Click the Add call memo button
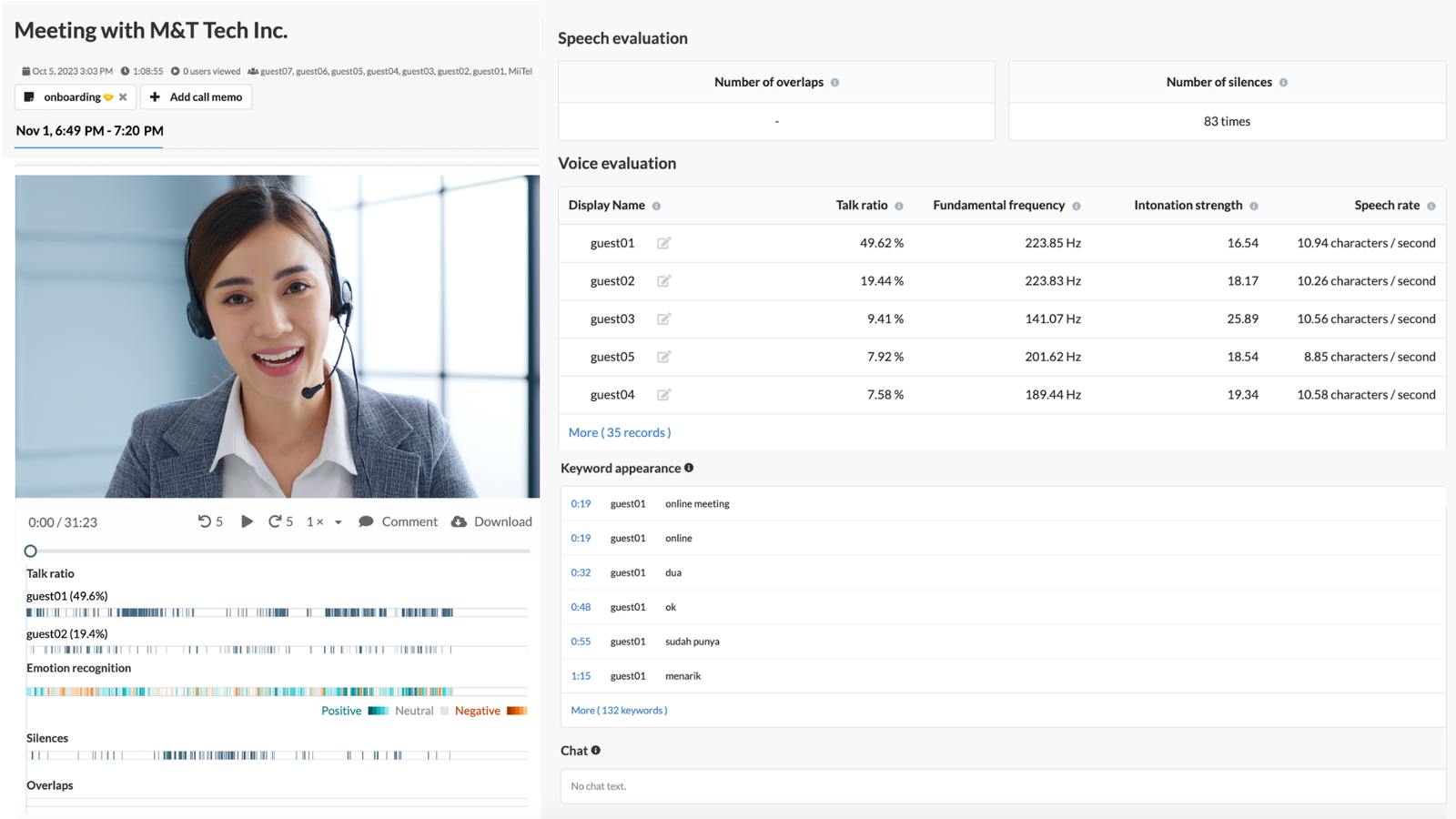This screenshot has width=1456, height=819. pos(196,96)
